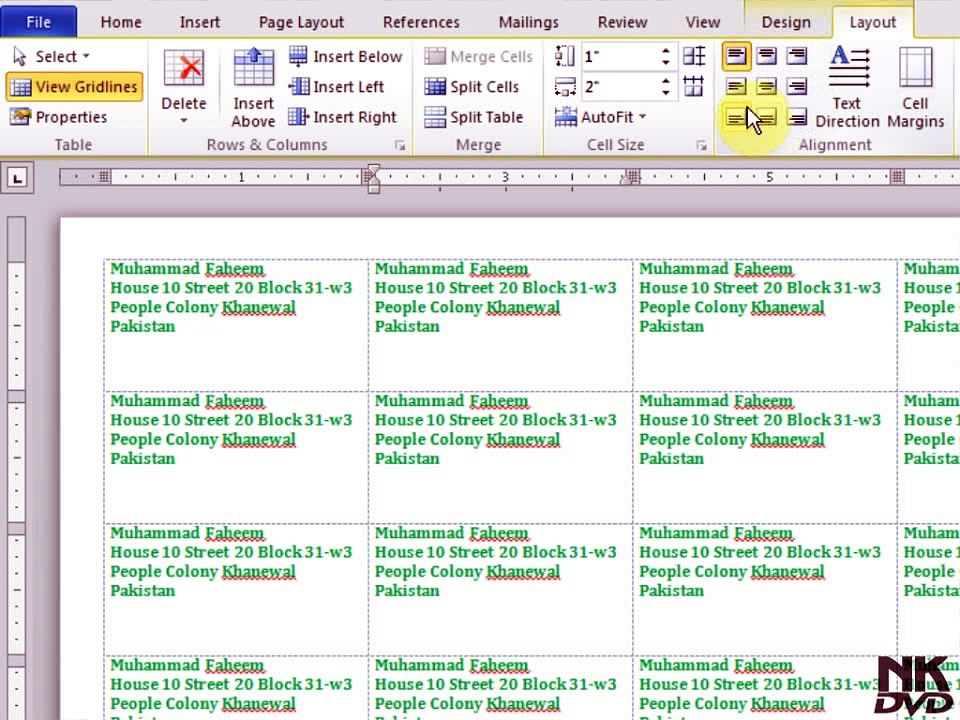Click "Muhammad Faheem" in row four, second column
The image size is (960, 720).
[x=451, y=665]
